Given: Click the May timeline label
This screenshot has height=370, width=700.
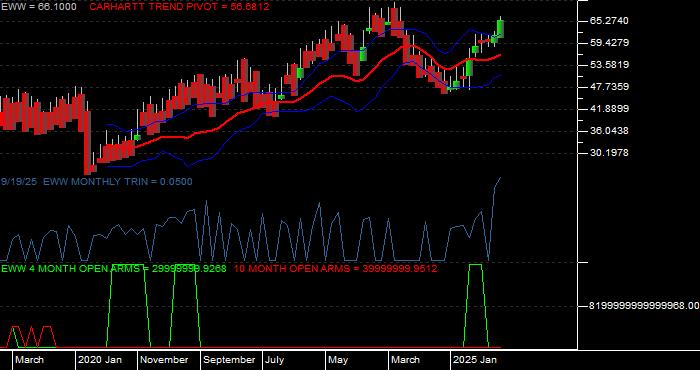Looking at the screenshot, I should 338,360.
